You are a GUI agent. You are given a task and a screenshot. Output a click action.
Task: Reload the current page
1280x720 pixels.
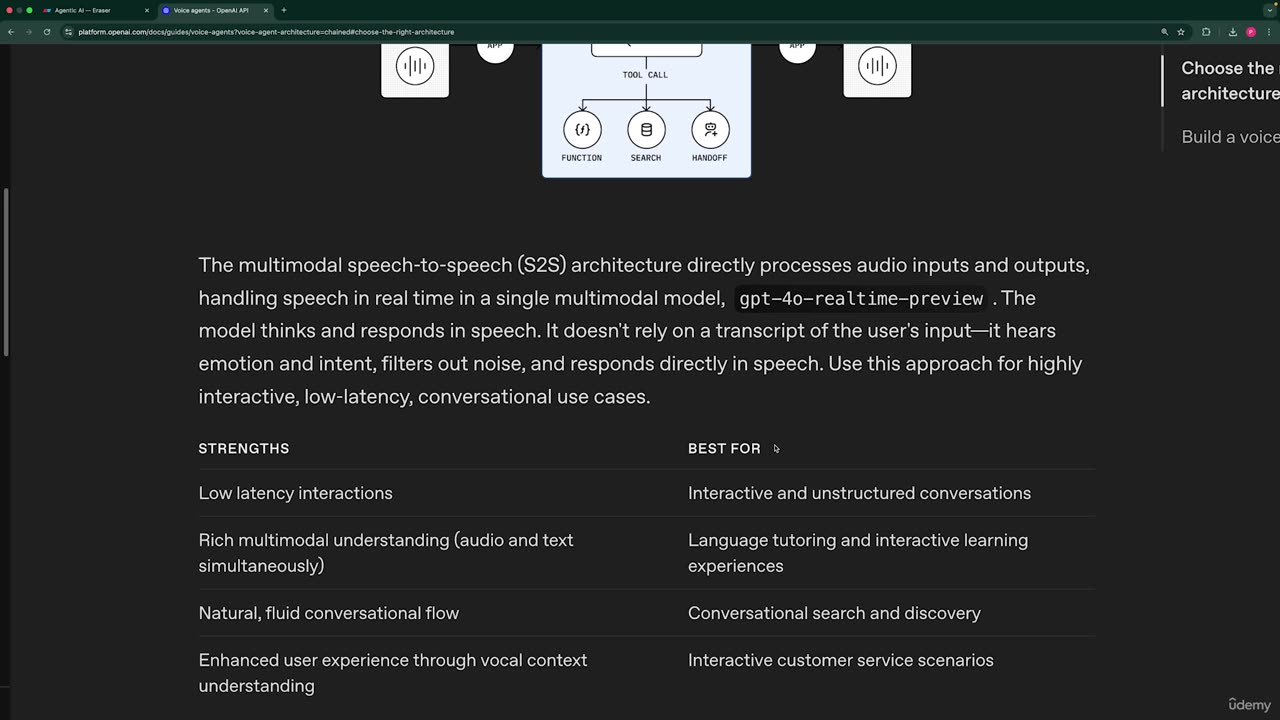coord(46,32)
